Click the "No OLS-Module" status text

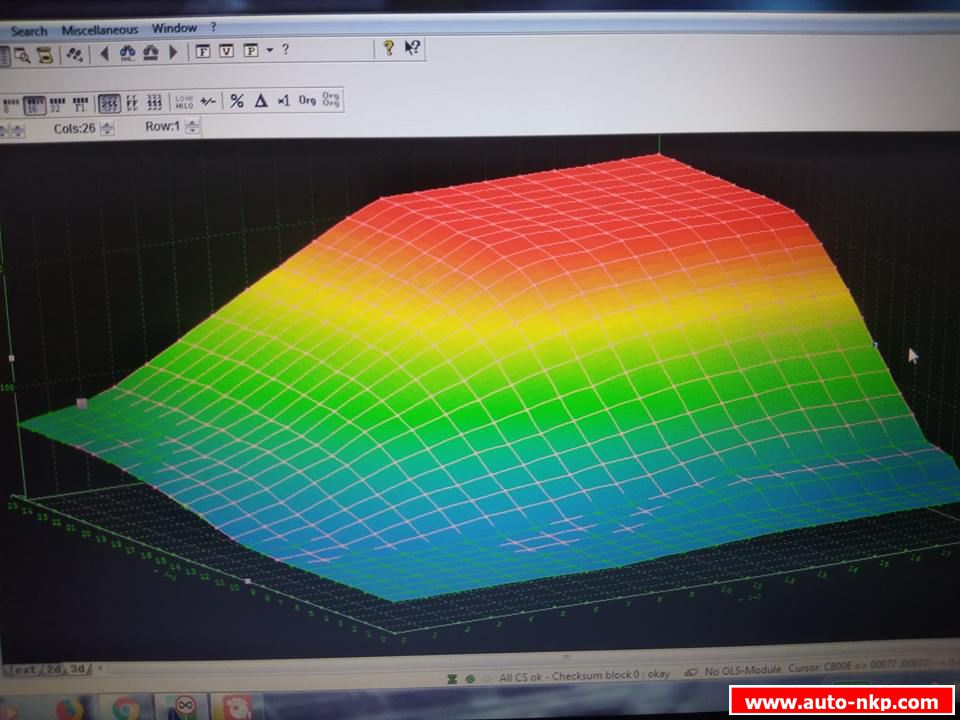[x=743, y=670]
